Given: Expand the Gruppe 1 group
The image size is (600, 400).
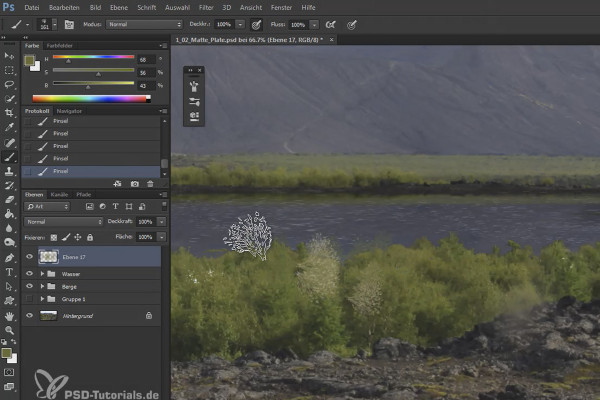Looking at the screenshot, I should pos(42,299).
